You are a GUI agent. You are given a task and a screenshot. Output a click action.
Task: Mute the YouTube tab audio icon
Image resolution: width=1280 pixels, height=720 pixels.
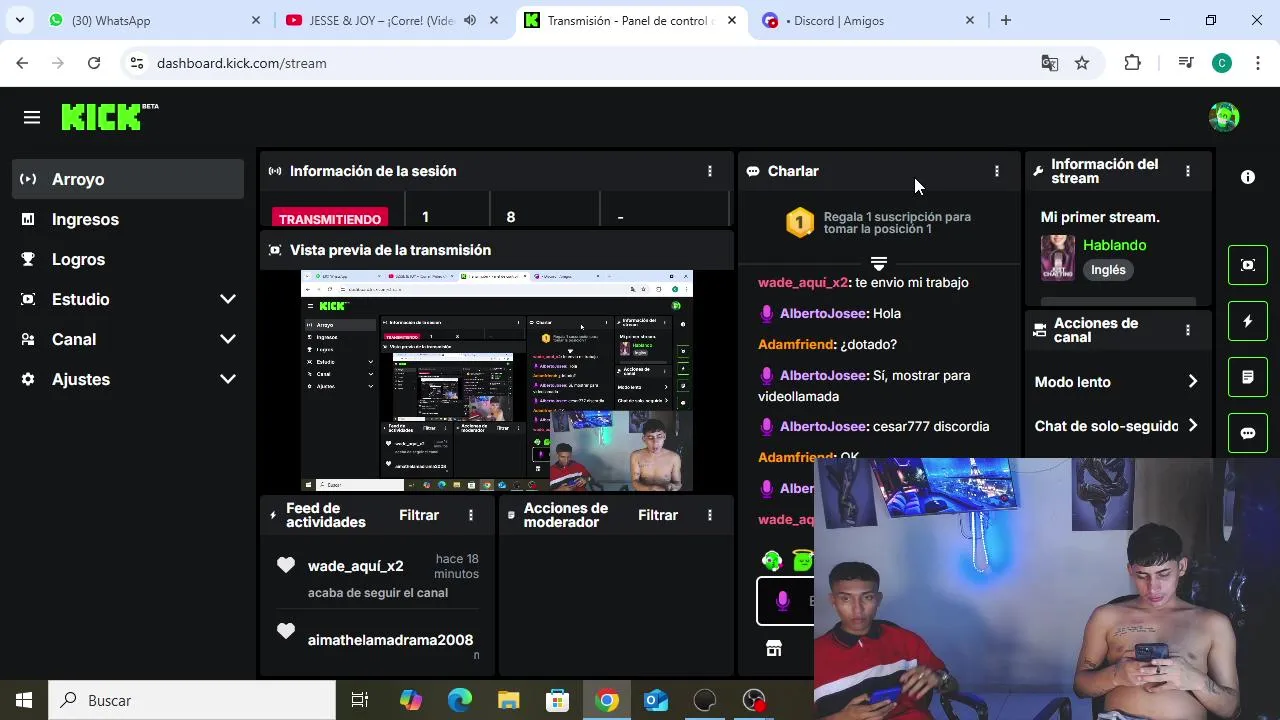coord(470,20)
